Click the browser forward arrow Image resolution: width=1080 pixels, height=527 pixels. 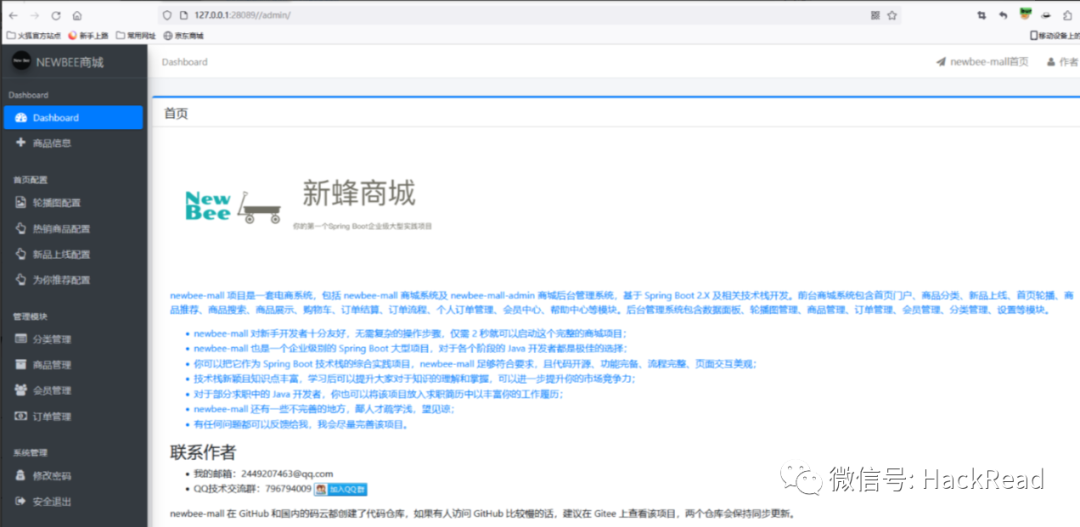coord(34,15)
